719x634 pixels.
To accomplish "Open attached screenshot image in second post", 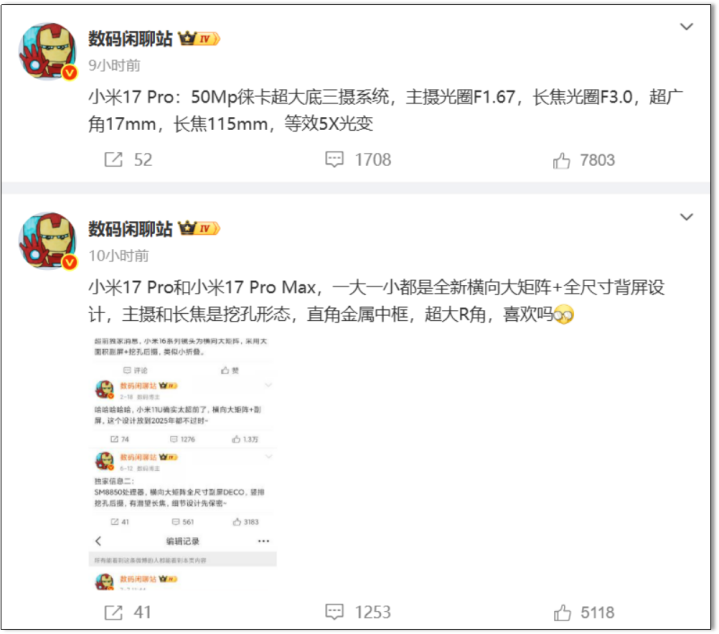I will [x=183, y=463].
